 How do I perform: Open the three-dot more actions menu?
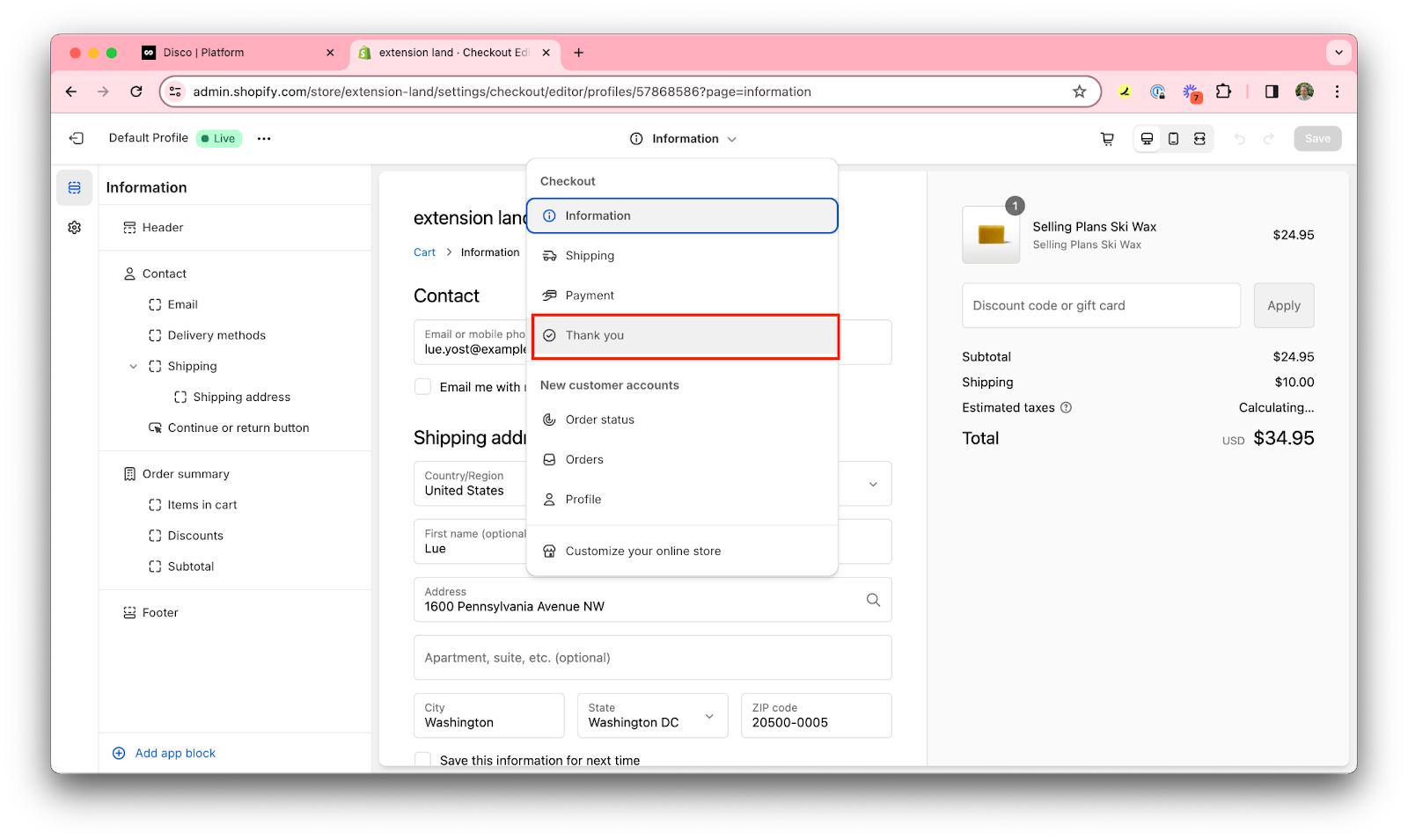(x=264, y=138)
